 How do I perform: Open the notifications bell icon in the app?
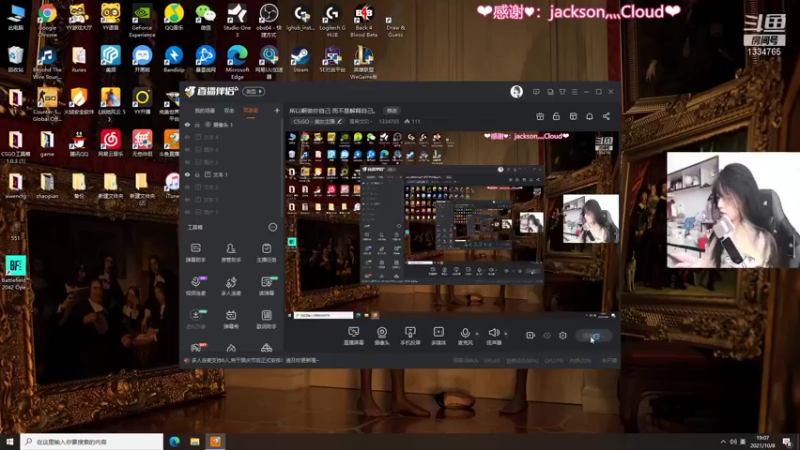click(x=589, y=116)
